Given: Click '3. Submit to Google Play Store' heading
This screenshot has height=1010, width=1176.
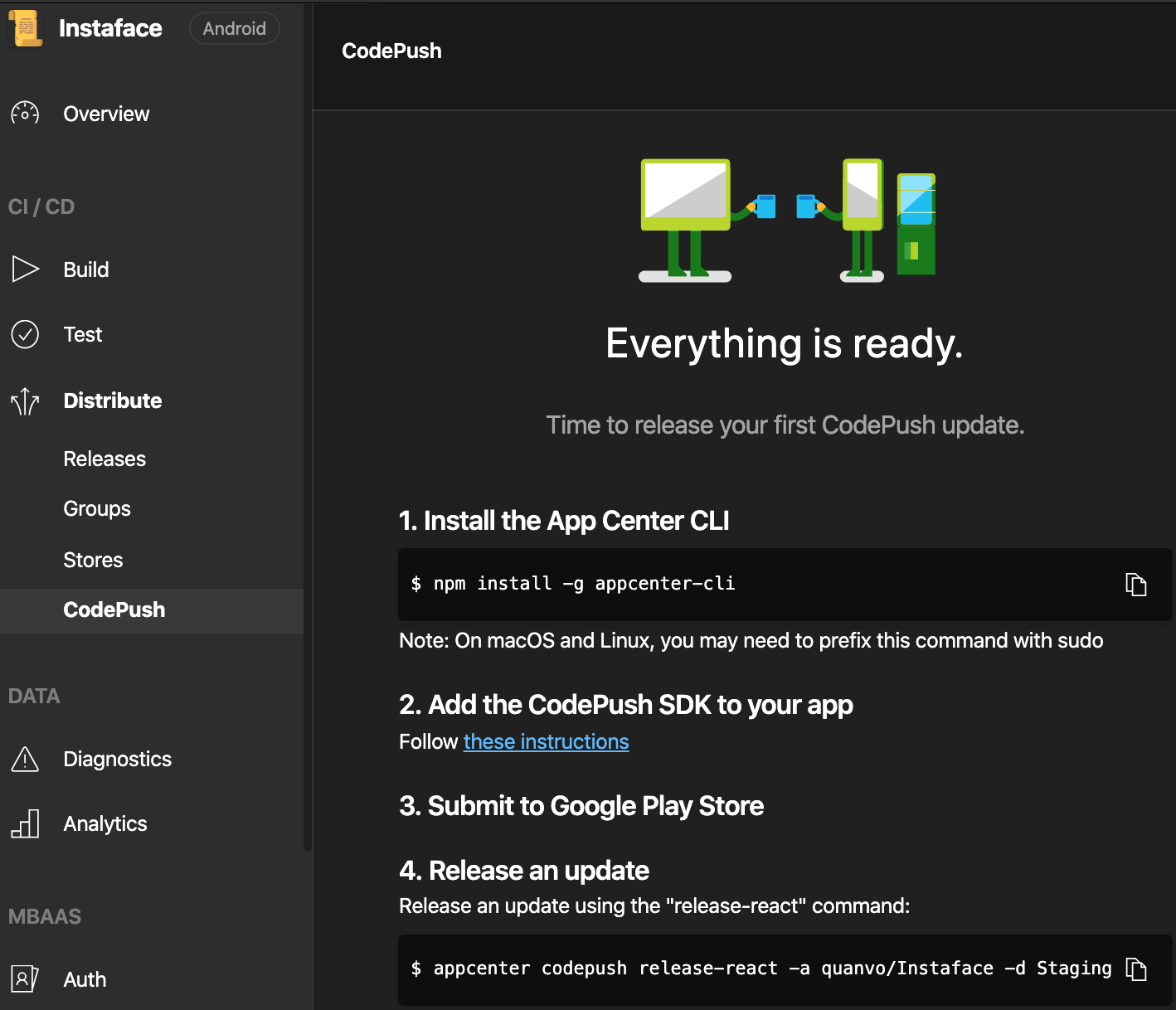Looking at the screenshot, I should 581,806.
